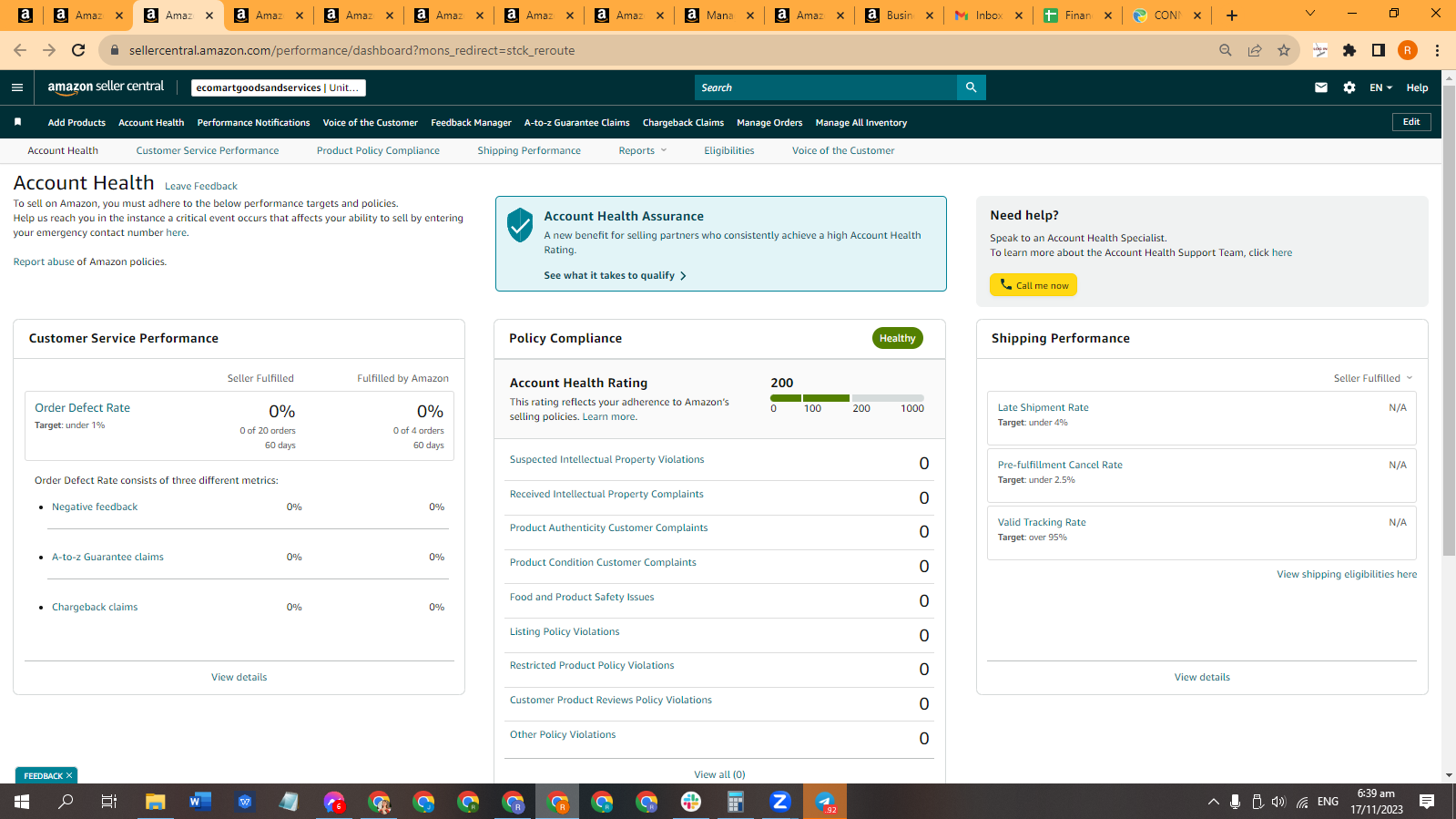Open the Seller Central hamburger menu
1456x819 pixels.
pyautogui.click(x=16, y=87)
